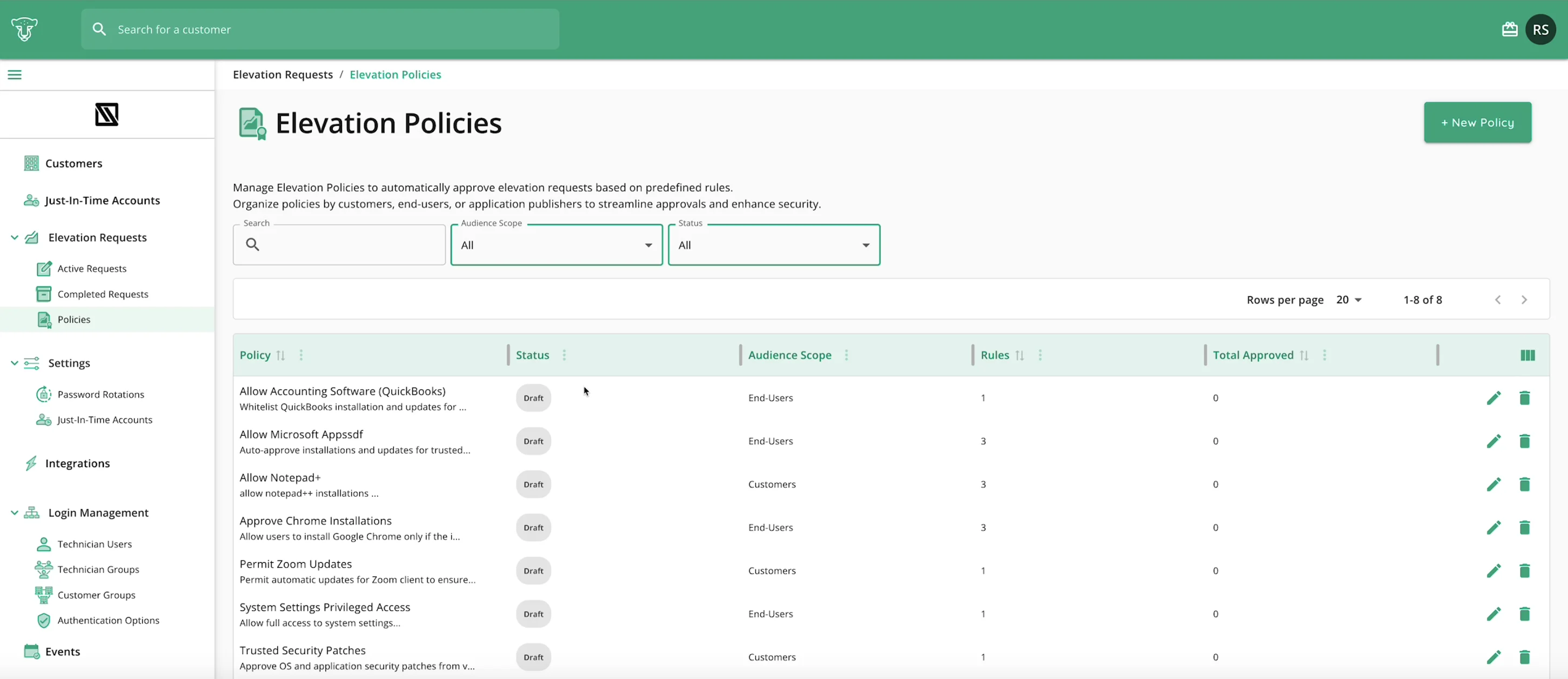Viewport: 1568px width, 679px height.
Task: Go to next page of policies
Action: 1524,299
